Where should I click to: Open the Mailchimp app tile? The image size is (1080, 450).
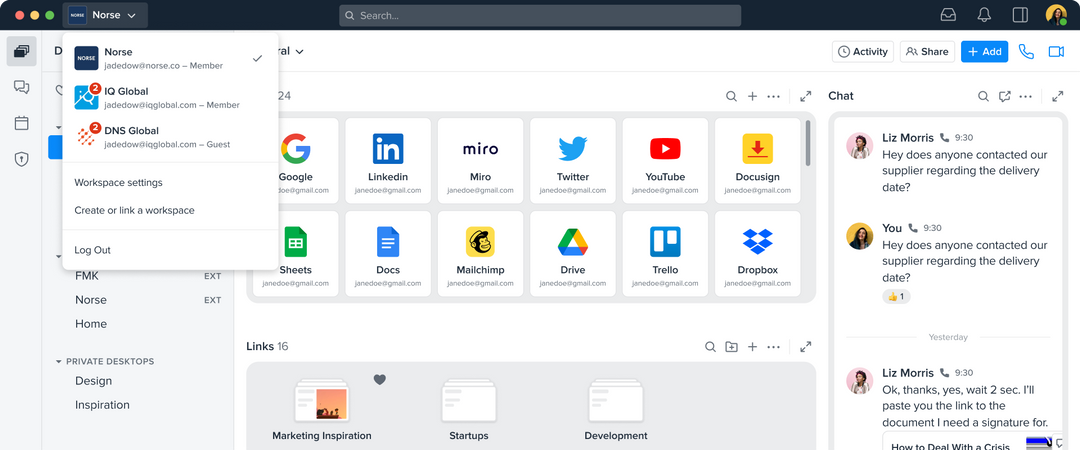pyautogui.click(x=480, y=254)
